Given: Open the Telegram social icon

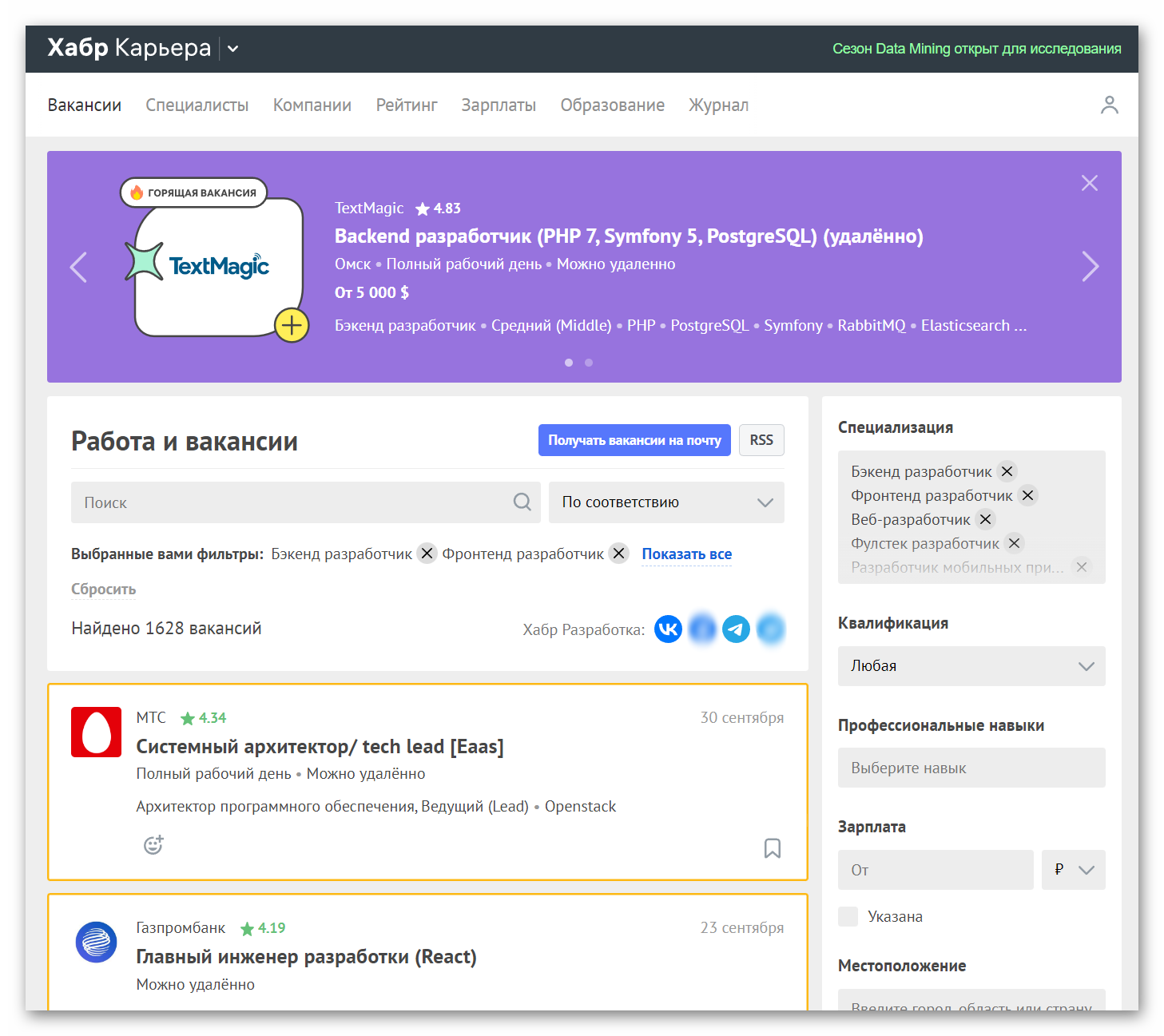Looking at the screenshot, I should (737, 629).
